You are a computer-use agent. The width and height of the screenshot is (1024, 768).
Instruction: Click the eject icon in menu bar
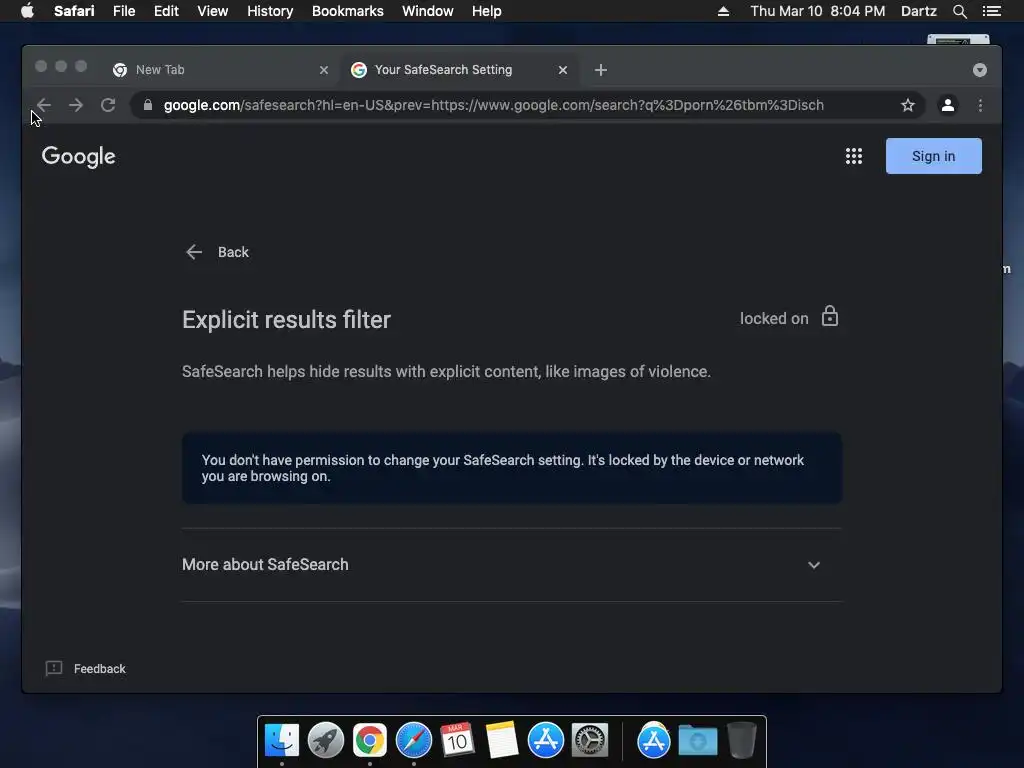pos(723,11)
